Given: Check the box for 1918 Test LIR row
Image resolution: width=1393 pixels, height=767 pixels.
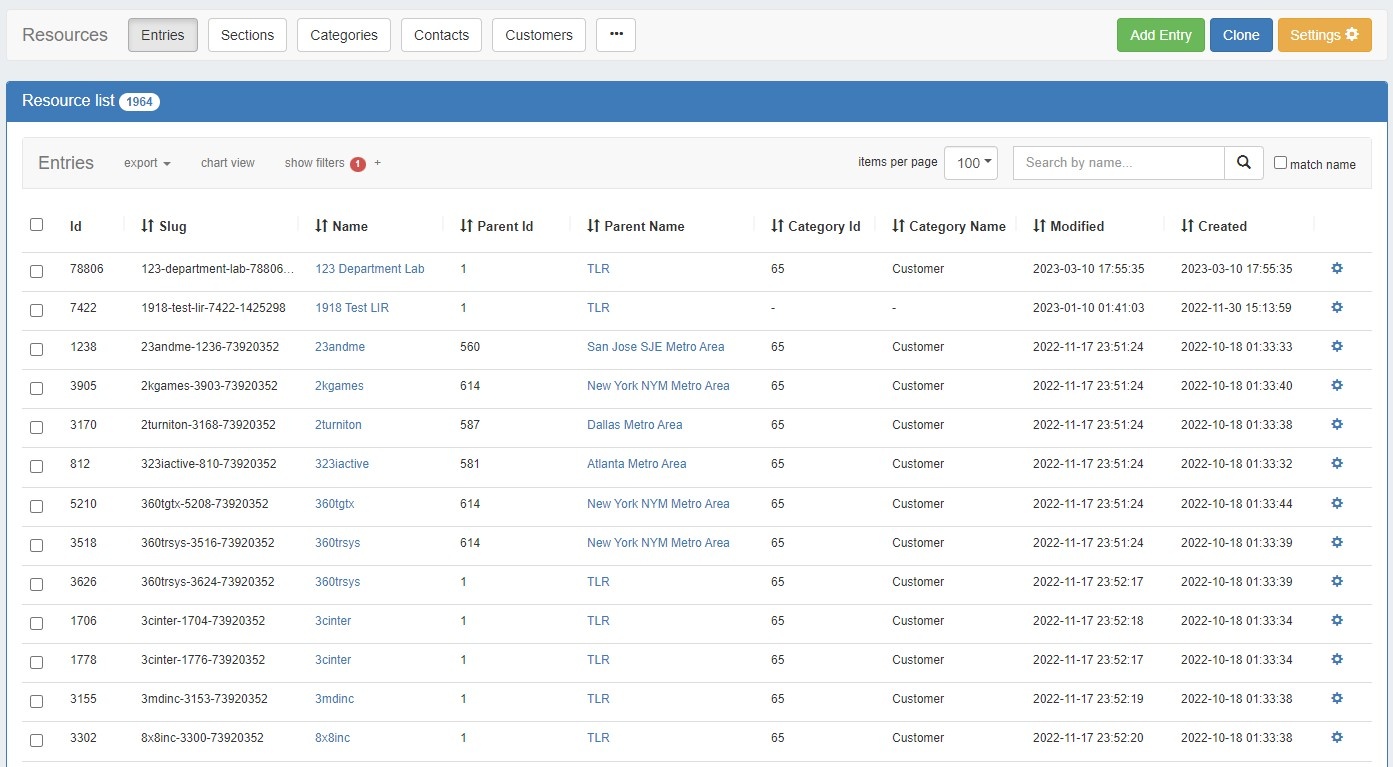Looking at the screenshot, I should 37,310.
